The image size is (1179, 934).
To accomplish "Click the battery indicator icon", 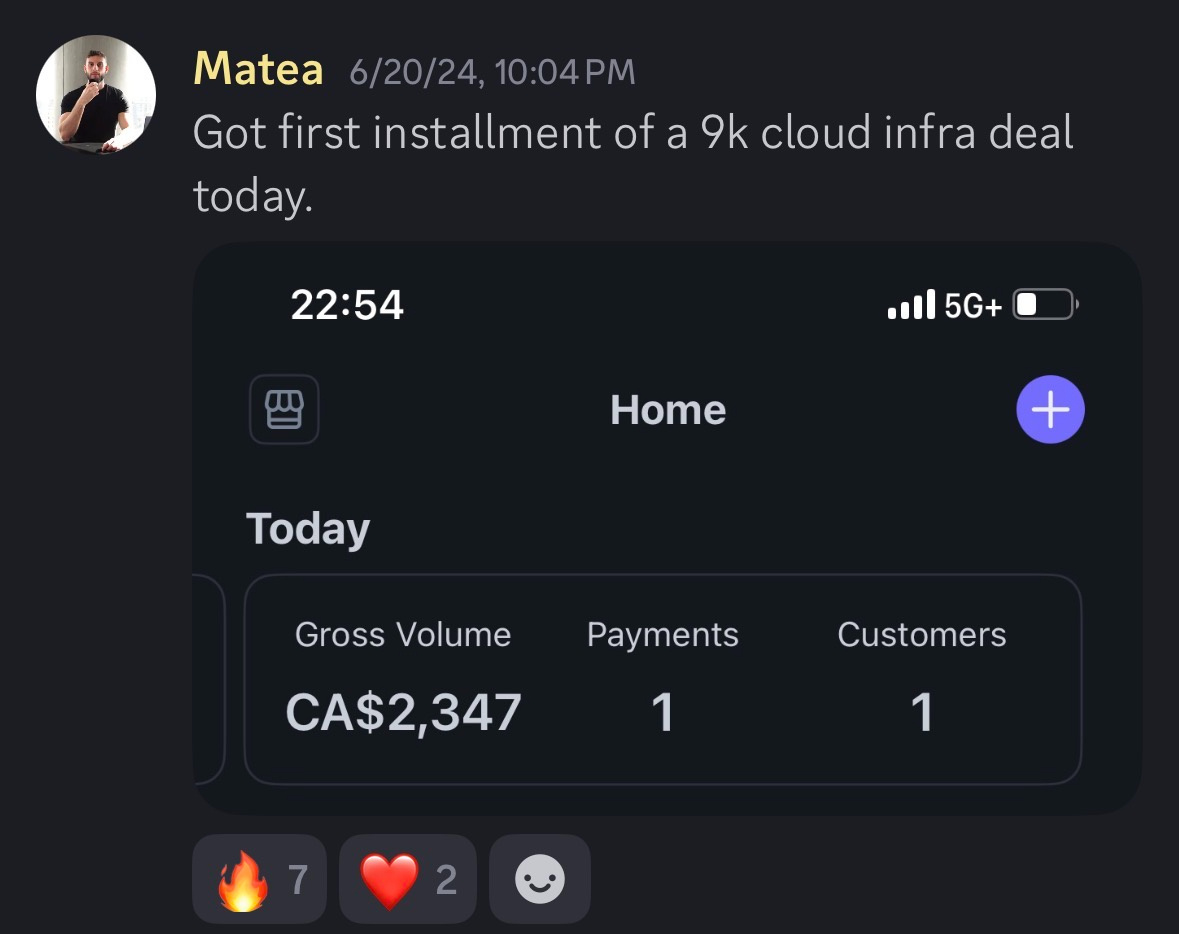I will (1044, 304).
